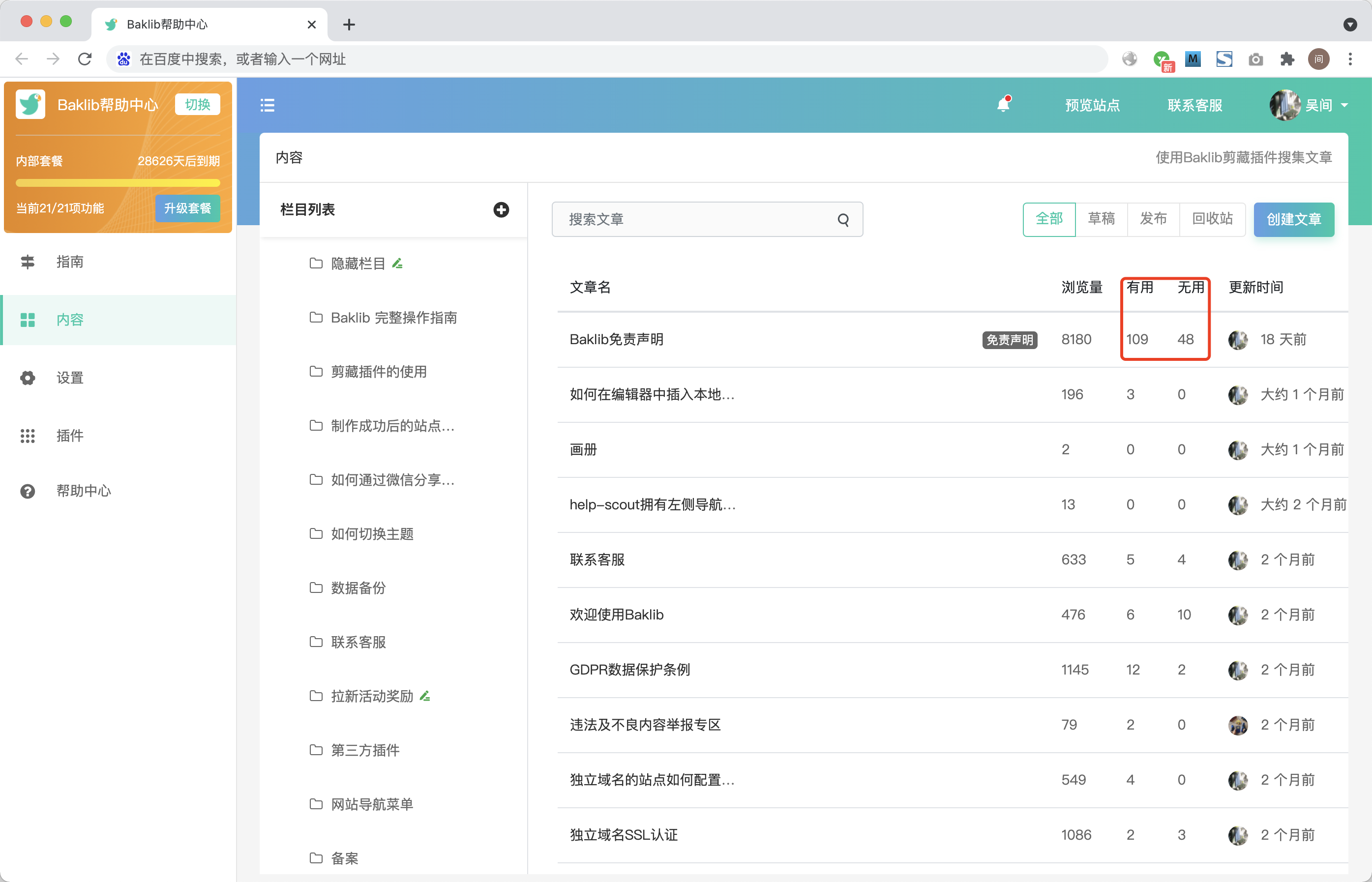Open article GDPR数据保护条例

click(x=629, y=670)
